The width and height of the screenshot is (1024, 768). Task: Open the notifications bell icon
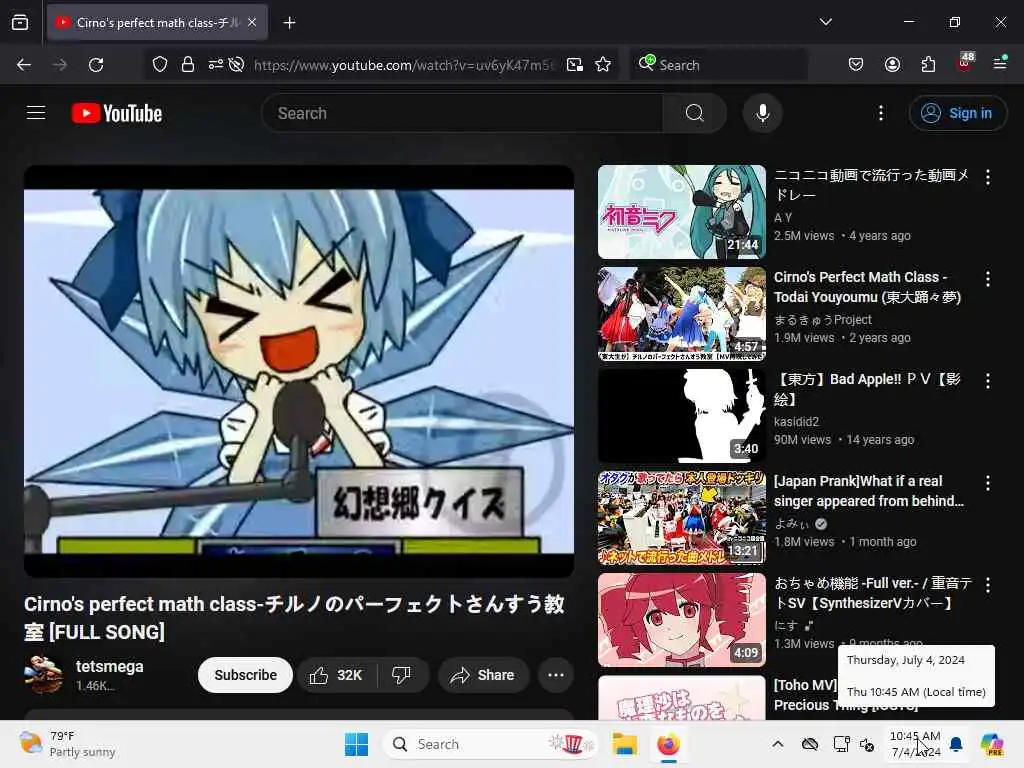tap(956, 744)
